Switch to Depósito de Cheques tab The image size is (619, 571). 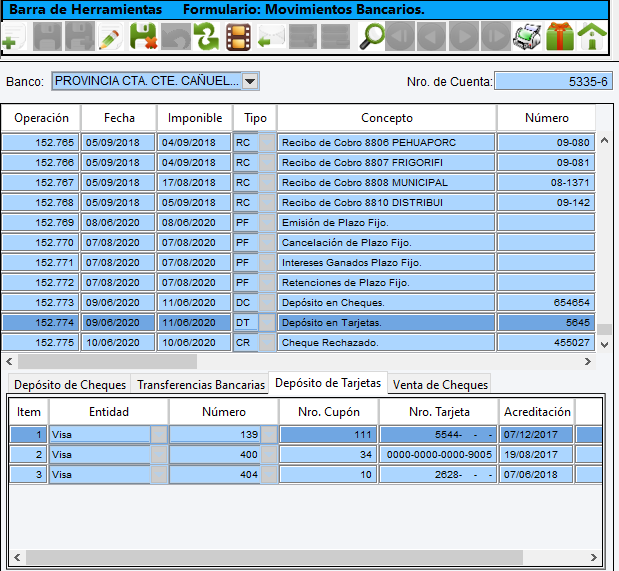pos(70,384)
